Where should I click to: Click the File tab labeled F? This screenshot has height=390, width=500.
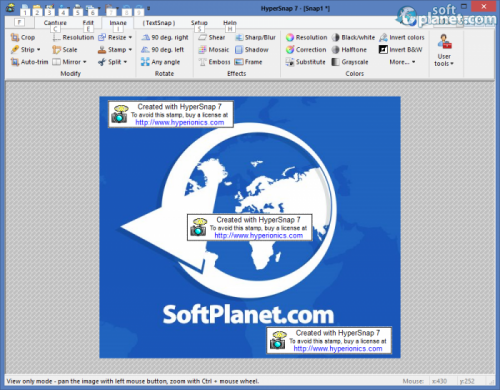(x=19, y=22)
